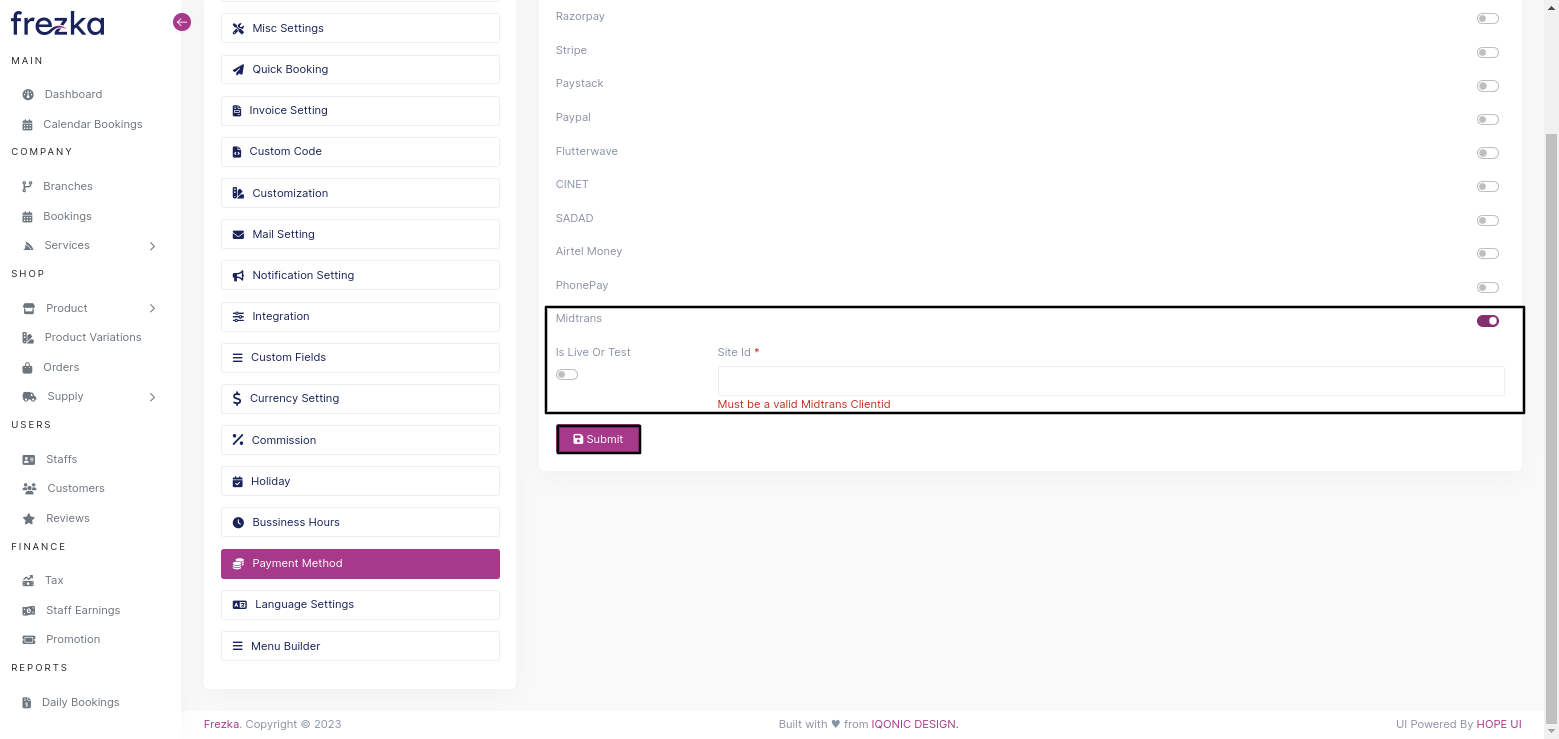Click the Tax chart icon
The width and height of the screenshot is (1559, 739).
click(28, 581)
